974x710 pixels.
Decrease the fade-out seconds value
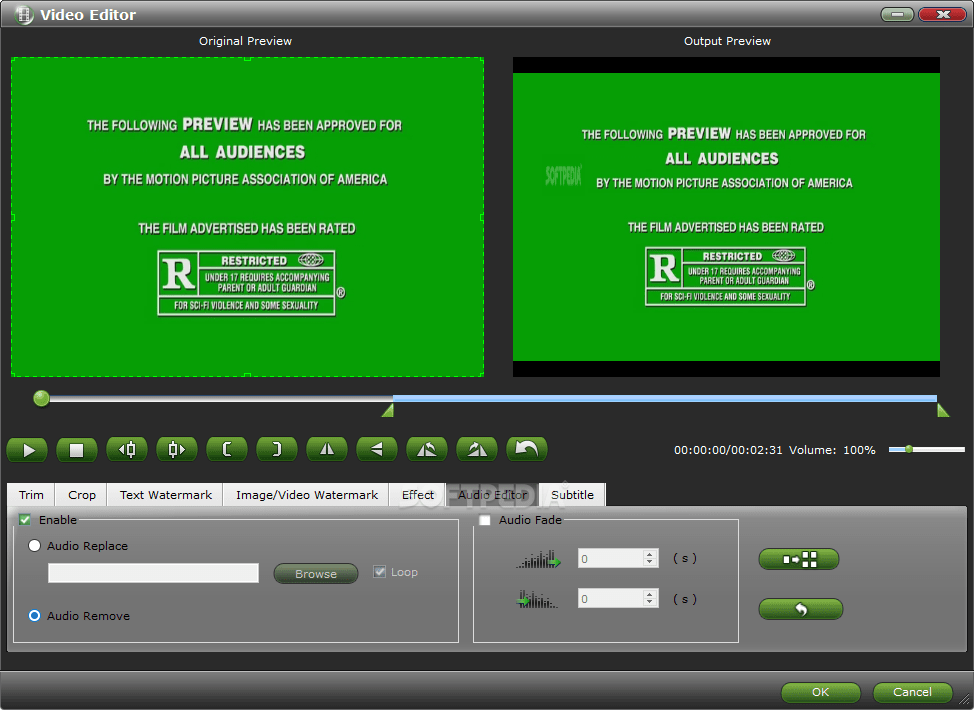coord(650,603)
